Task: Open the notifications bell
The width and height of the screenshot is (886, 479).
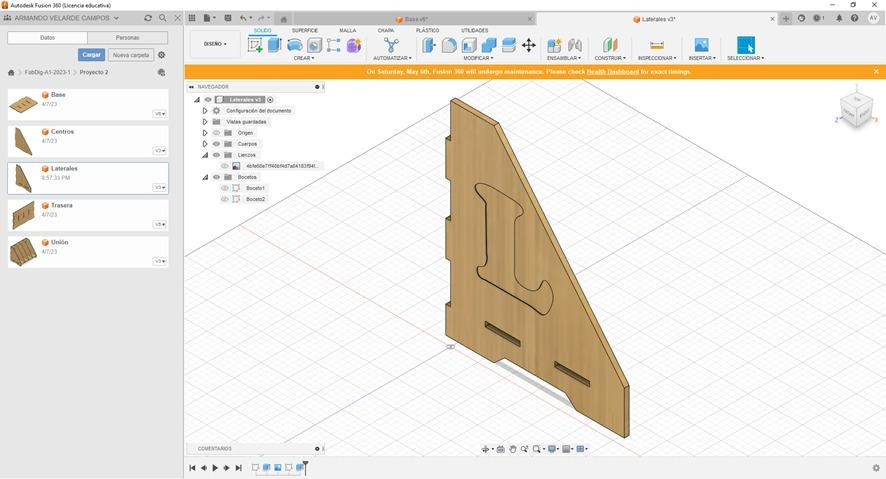Action: click(839, 18)
